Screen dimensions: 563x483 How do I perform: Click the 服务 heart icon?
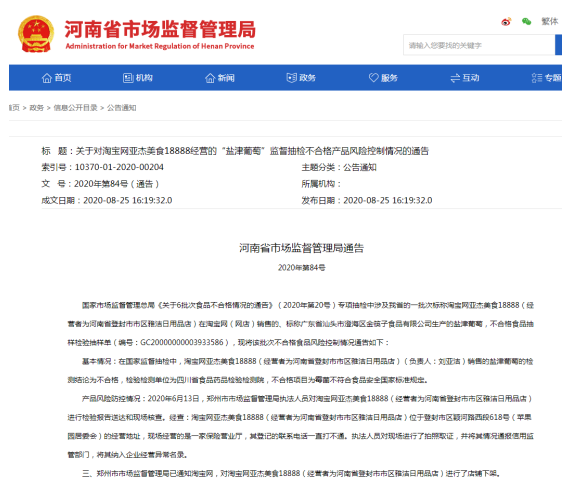(x=374, y=78)
